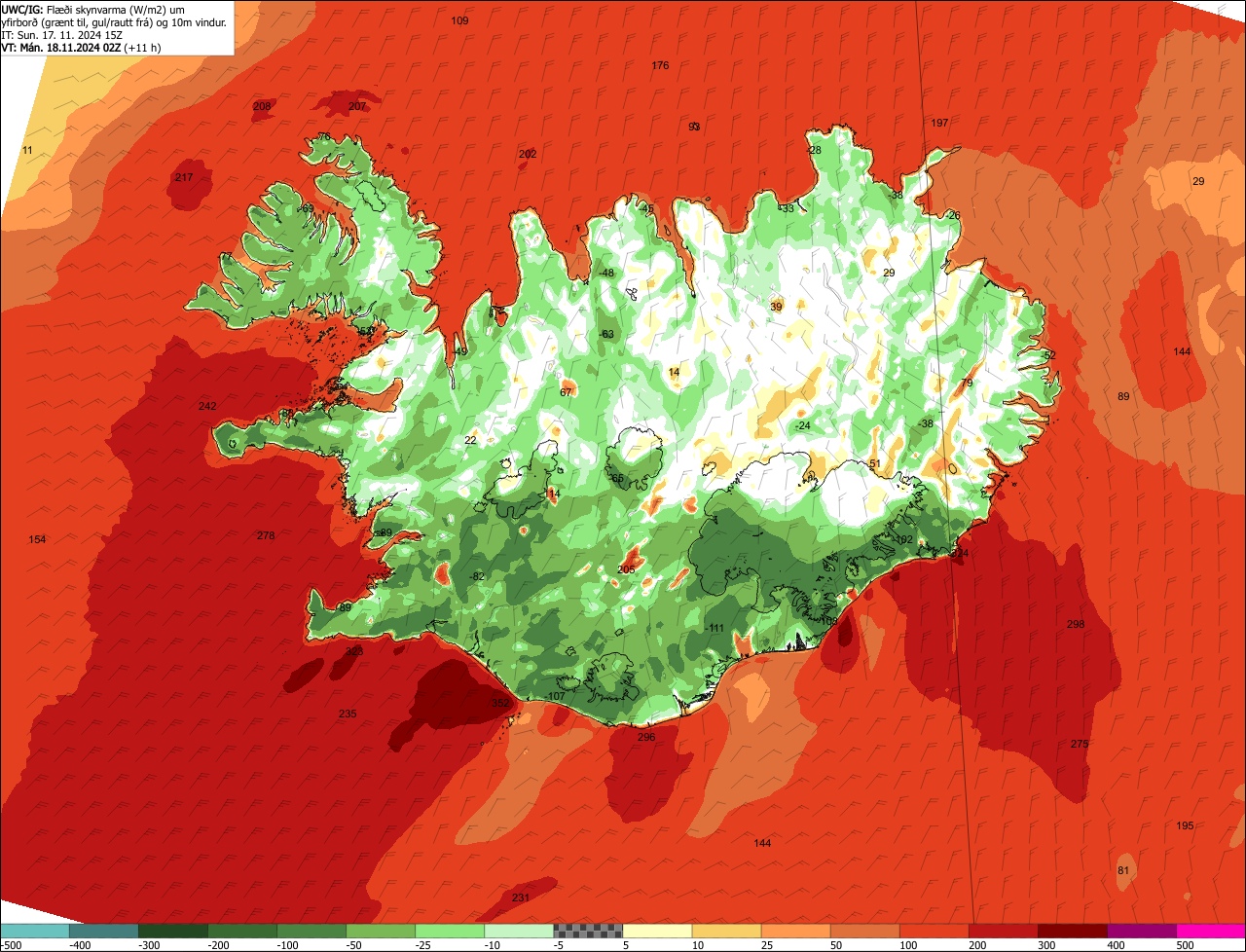Click the map value 154 at the left edge
Viewport: 1246px width, 952px height.
37,539
